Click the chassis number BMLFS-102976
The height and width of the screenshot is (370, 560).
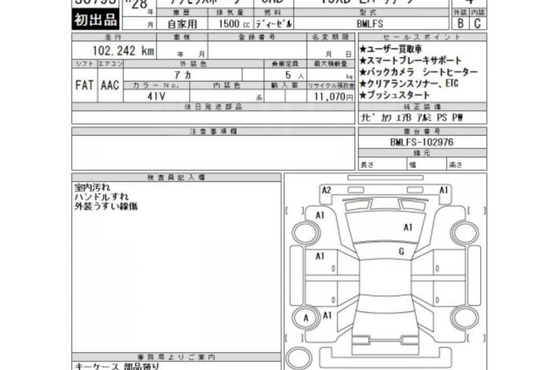(x=422, y=142)
